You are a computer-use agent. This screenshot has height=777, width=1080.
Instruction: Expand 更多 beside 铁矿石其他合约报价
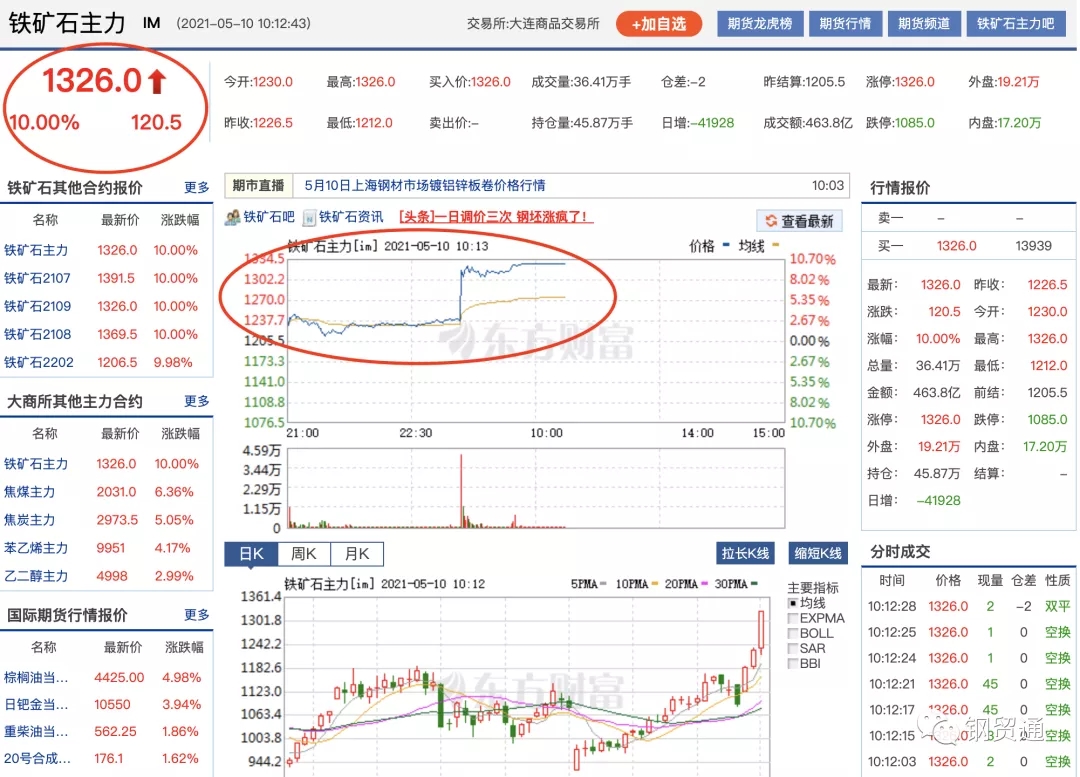[198, 186]
